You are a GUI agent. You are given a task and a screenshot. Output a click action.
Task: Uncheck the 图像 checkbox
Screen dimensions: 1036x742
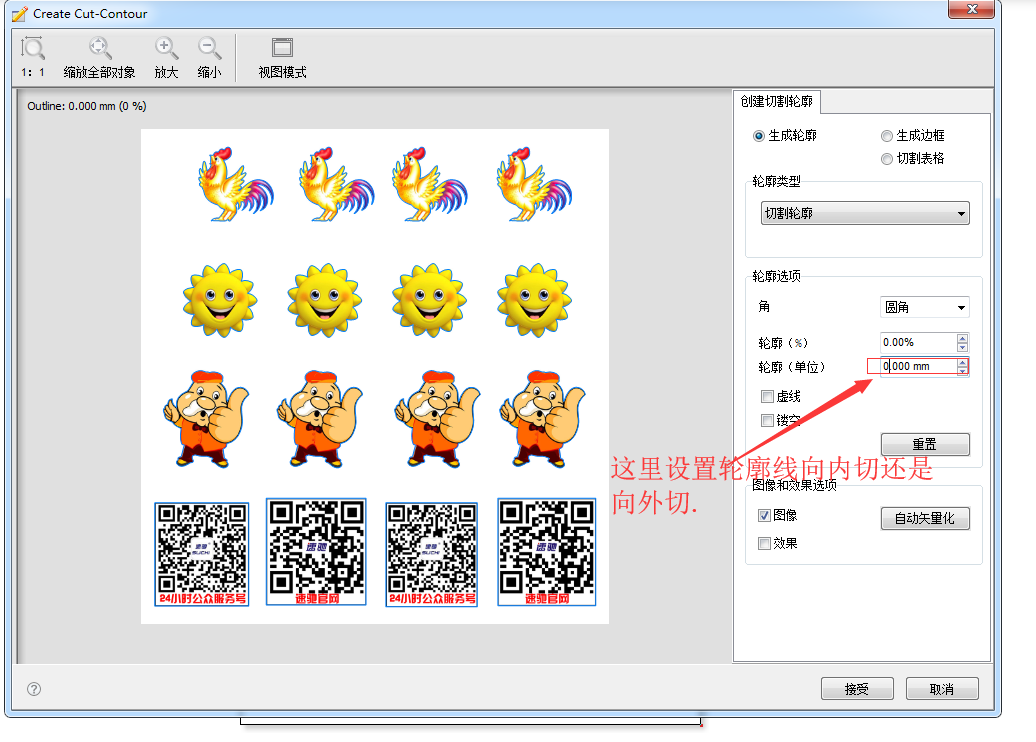pyautogui.click(x=764, y=515)
